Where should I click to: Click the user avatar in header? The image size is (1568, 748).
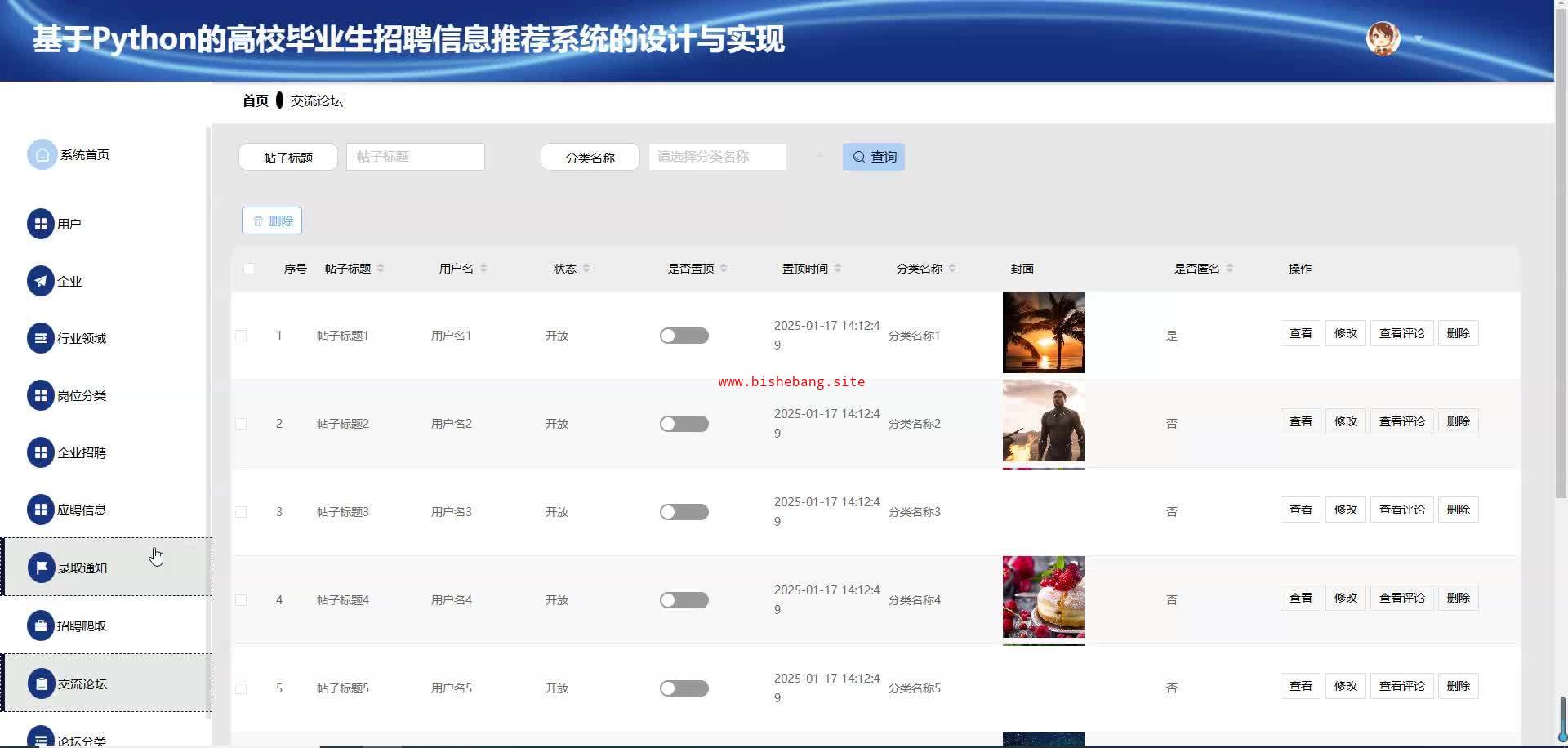(x=1383, y=38)
